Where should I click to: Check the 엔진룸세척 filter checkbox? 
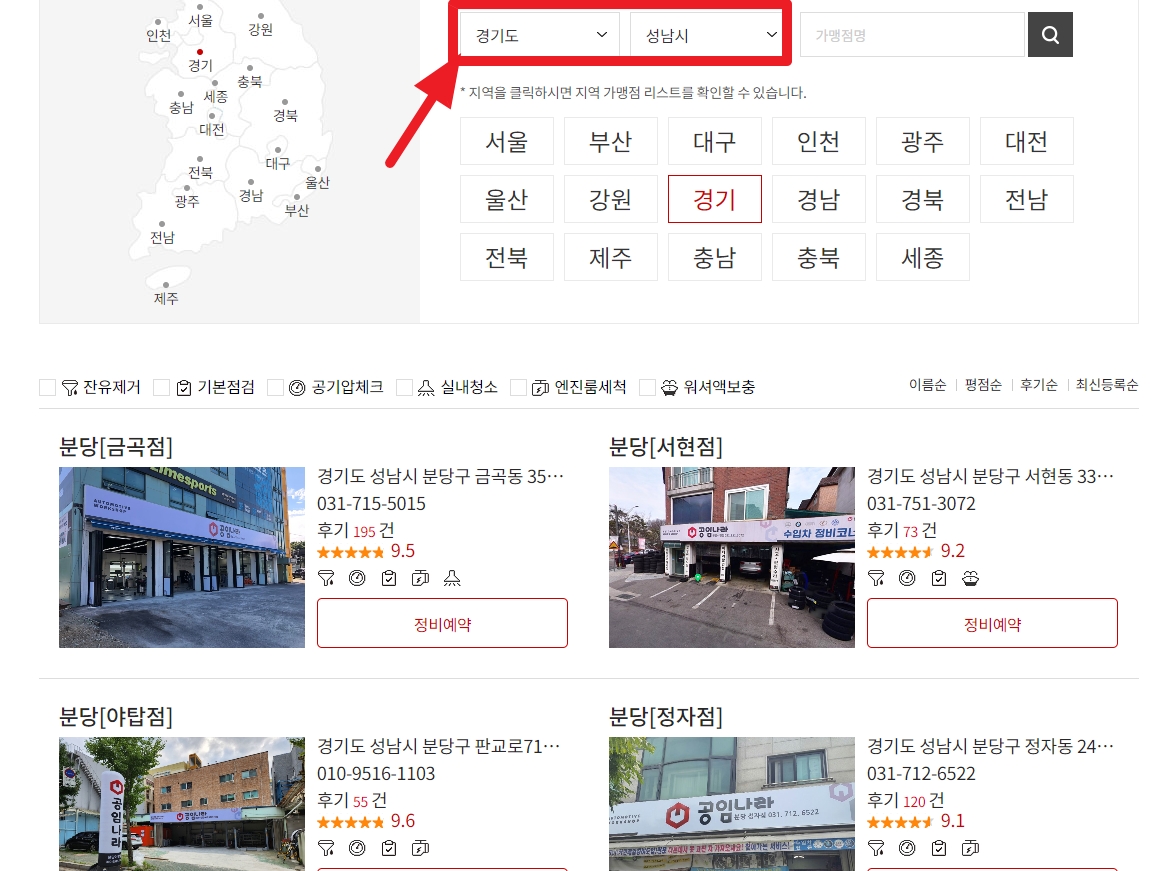pos(518,387)
